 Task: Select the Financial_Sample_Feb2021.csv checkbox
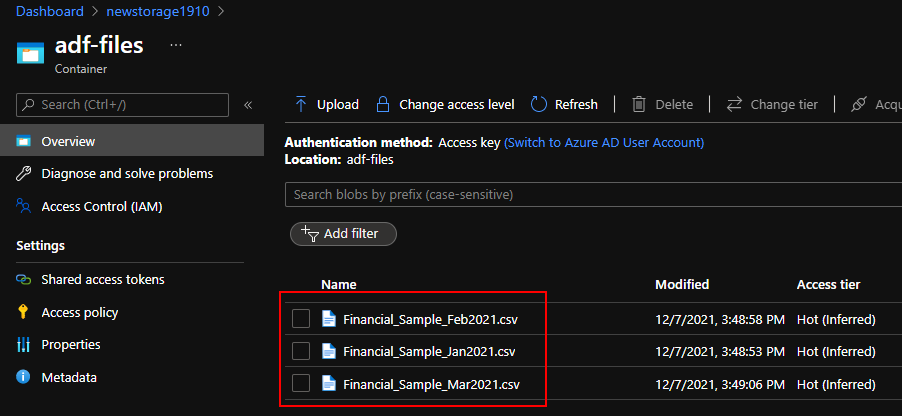301,320
